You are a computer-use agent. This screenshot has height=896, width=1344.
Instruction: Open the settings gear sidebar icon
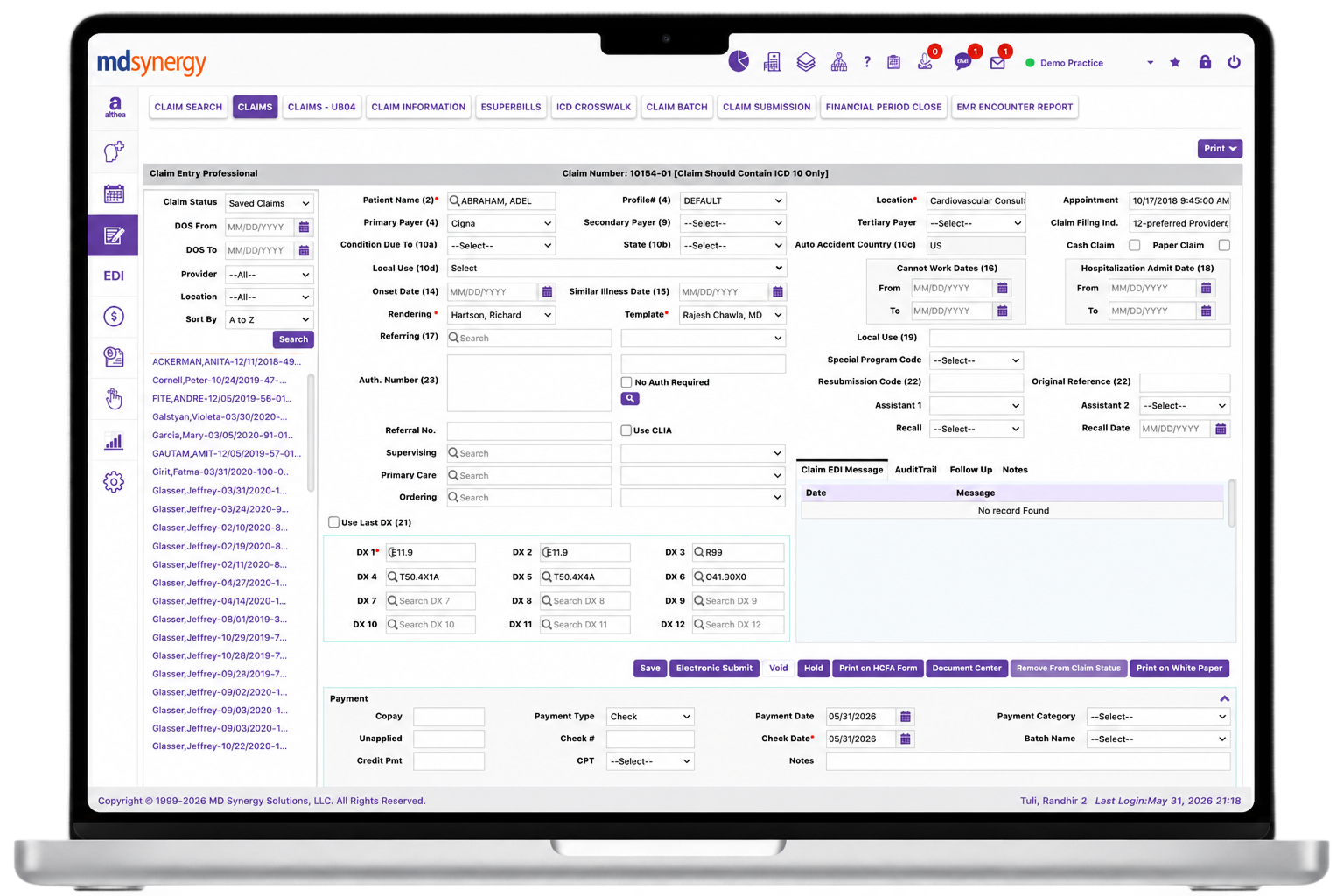coord(114,482)
